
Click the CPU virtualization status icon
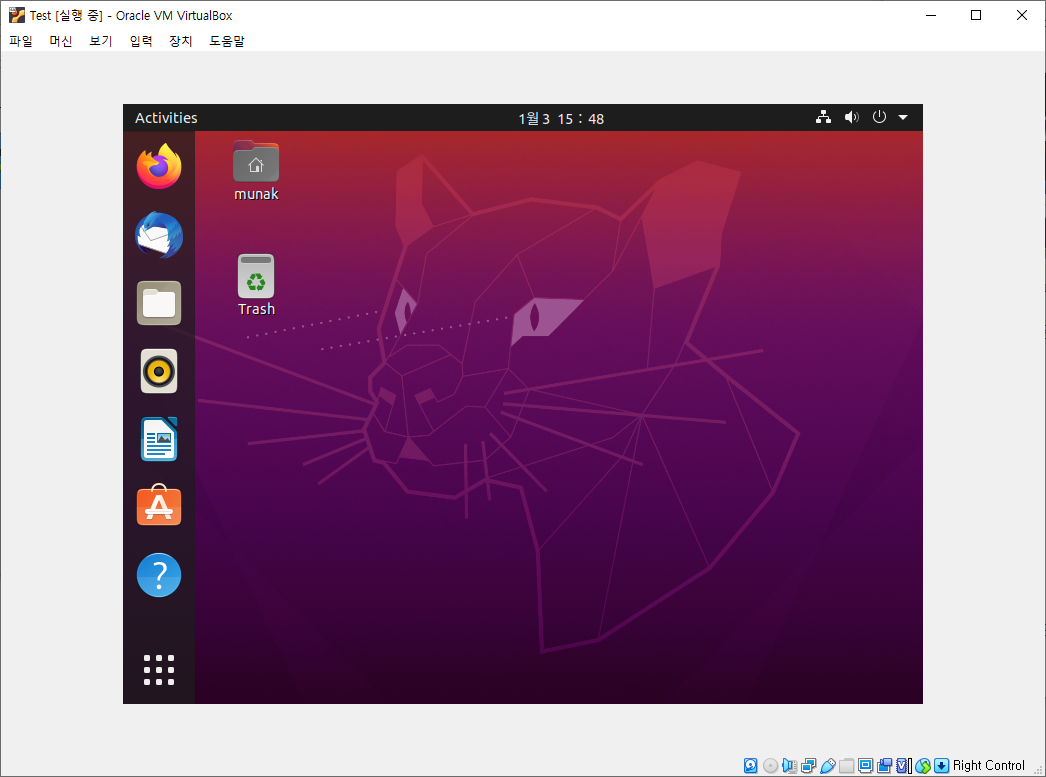click(x=904, y=766)
